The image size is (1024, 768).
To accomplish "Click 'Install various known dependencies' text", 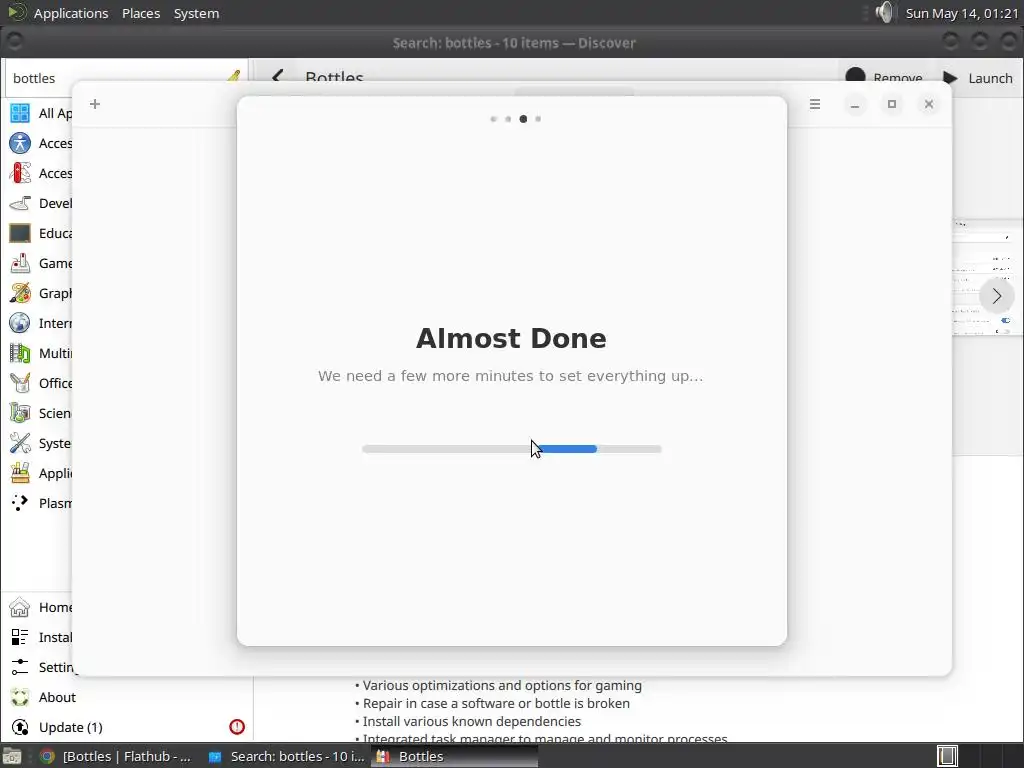I will point(472,722).
